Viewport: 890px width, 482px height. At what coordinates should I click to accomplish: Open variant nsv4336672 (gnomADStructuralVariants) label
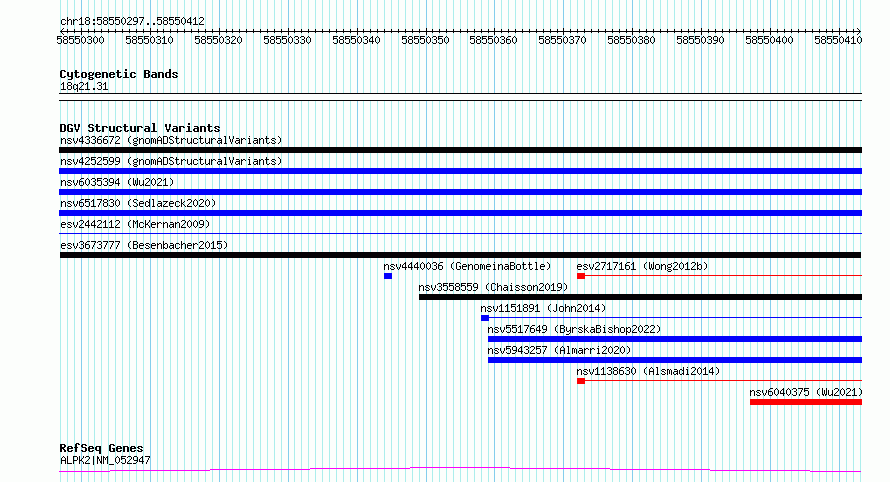171,140
